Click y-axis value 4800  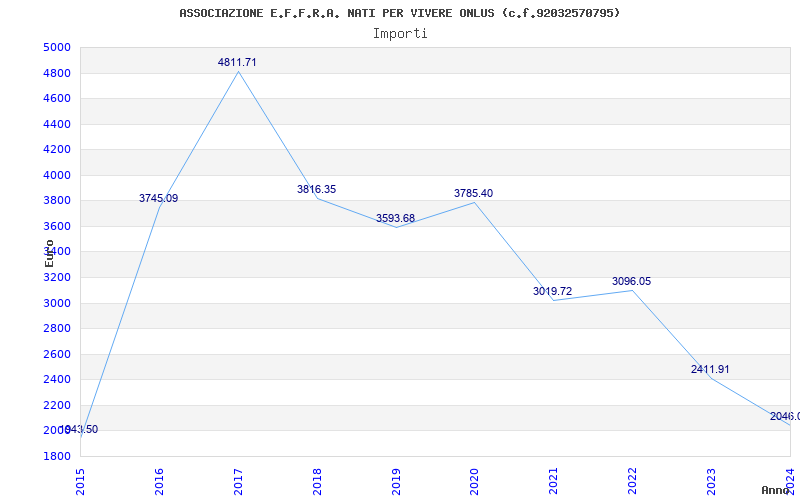click(56, 73)
